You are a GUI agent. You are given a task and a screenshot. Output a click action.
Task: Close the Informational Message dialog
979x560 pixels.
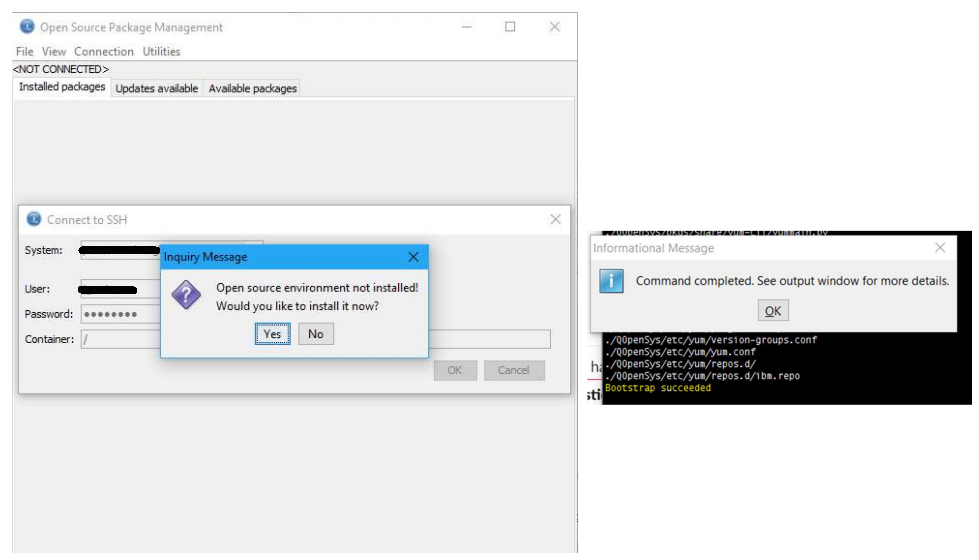[x=939, y=247]
